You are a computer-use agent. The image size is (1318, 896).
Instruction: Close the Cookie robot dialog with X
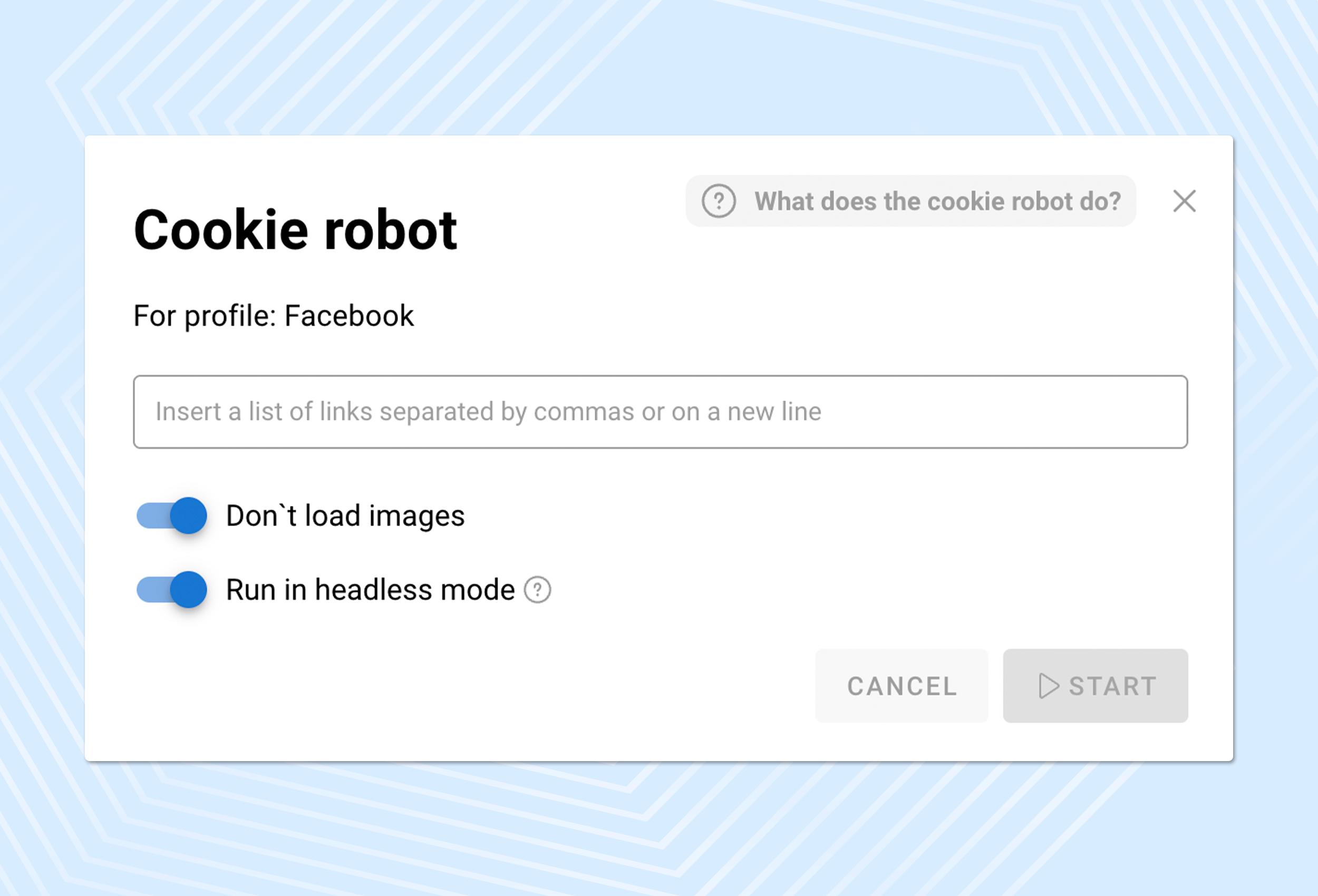[1184, 201]
